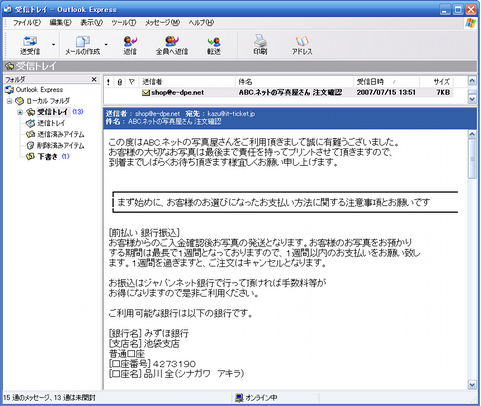Open the 表示(V) menu
Viewport: 481px width, 406px height.
point(91,23)
